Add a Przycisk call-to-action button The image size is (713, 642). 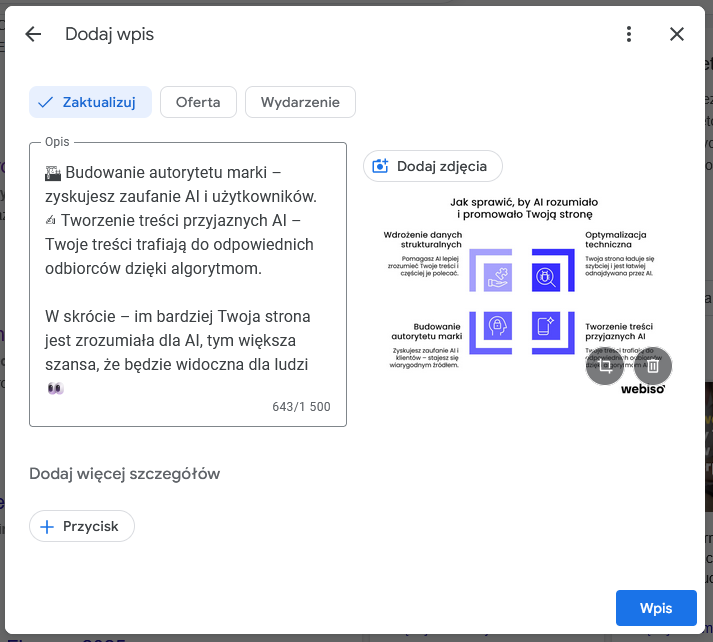point(82,527)
